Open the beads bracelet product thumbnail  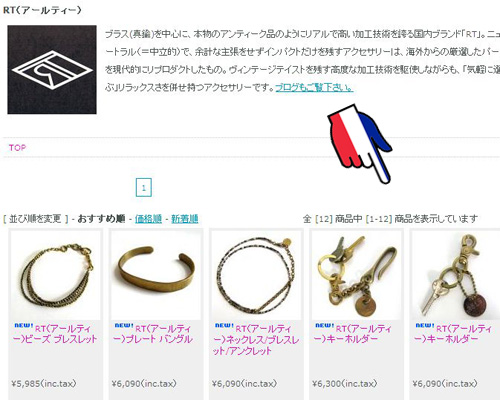point(55,275)
